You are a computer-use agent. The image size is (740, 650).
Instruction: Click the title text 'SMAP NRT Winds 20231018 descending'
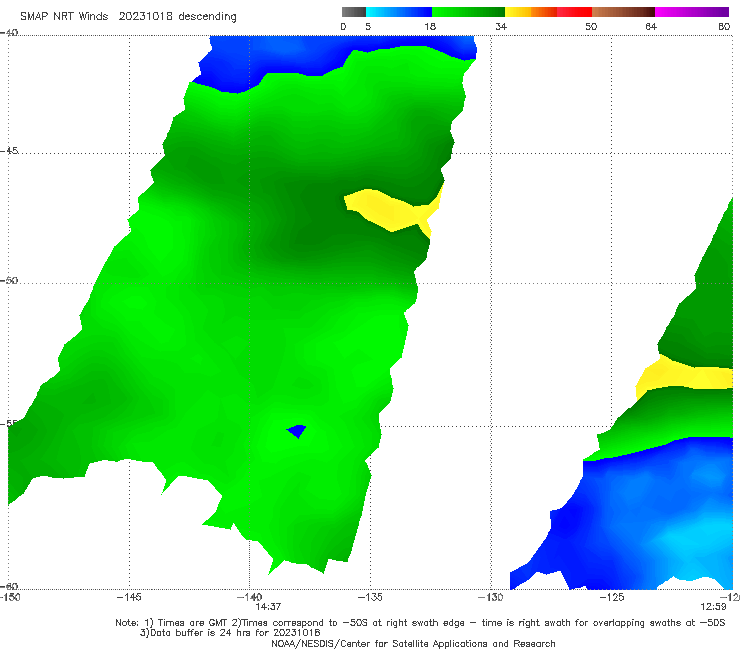point(128,17)
